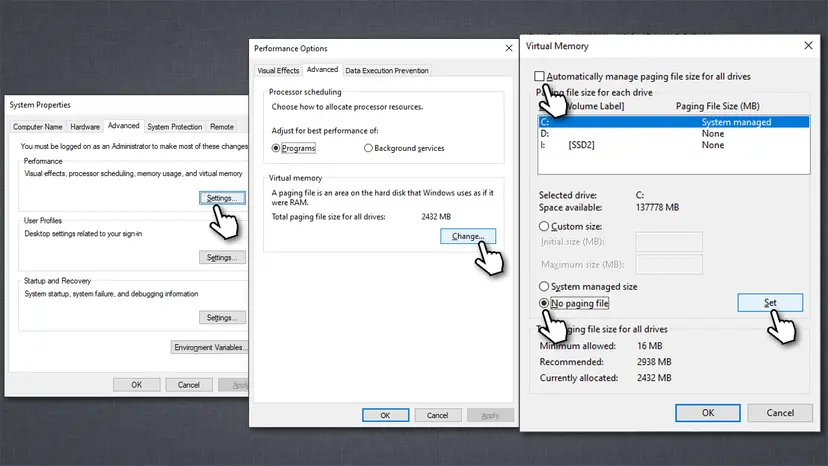The height and width of the screenshot is (466, 828).
Task: Confirm Performance Options with OK
Action: point(385,415)
